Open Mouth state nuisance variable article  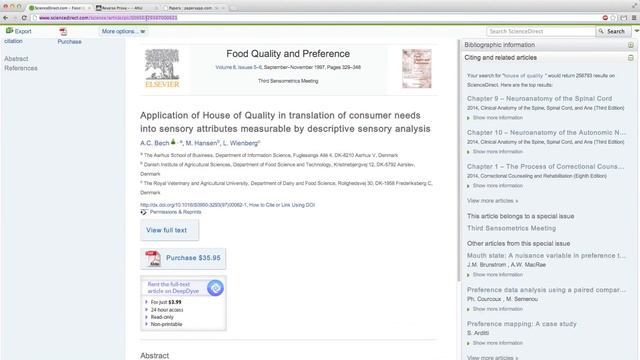click(546, 256)
